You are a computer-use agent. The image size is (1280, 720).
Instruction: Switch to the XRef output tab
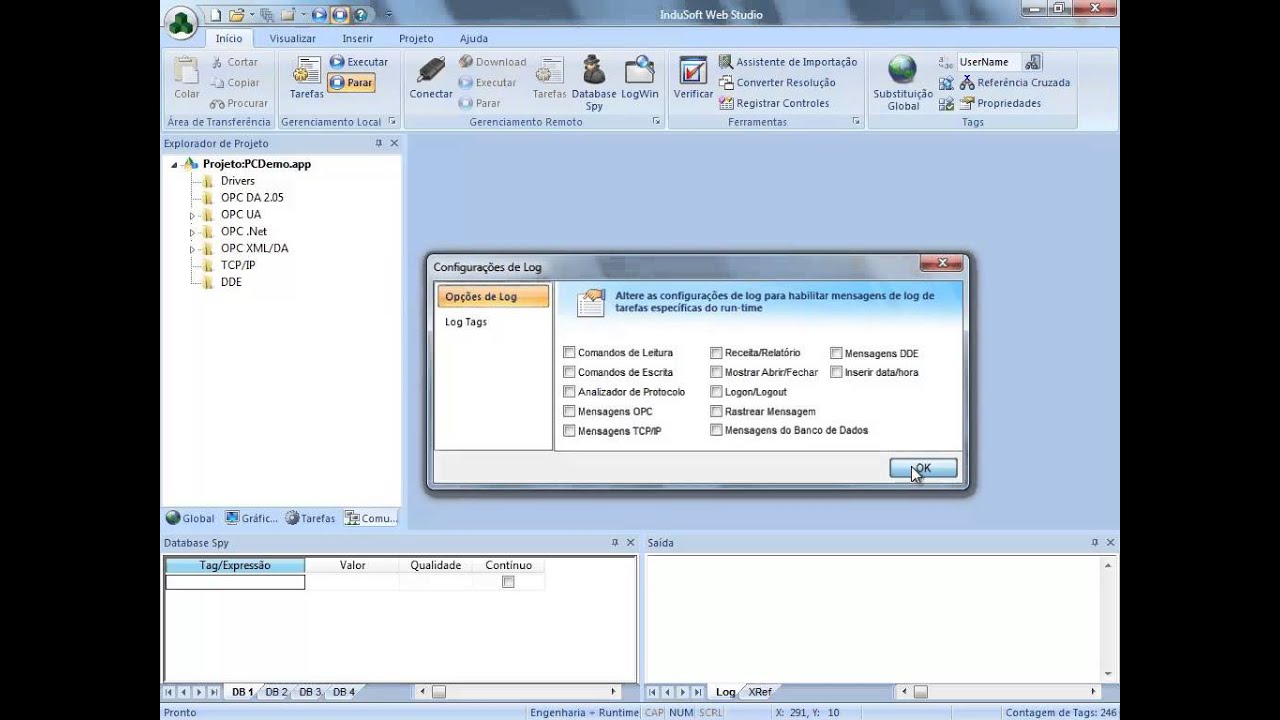(x=760, y=692)
